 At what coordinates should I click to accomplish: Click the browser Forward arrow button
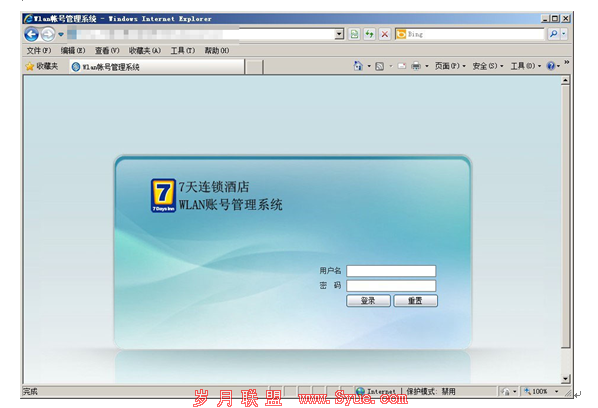48,34
